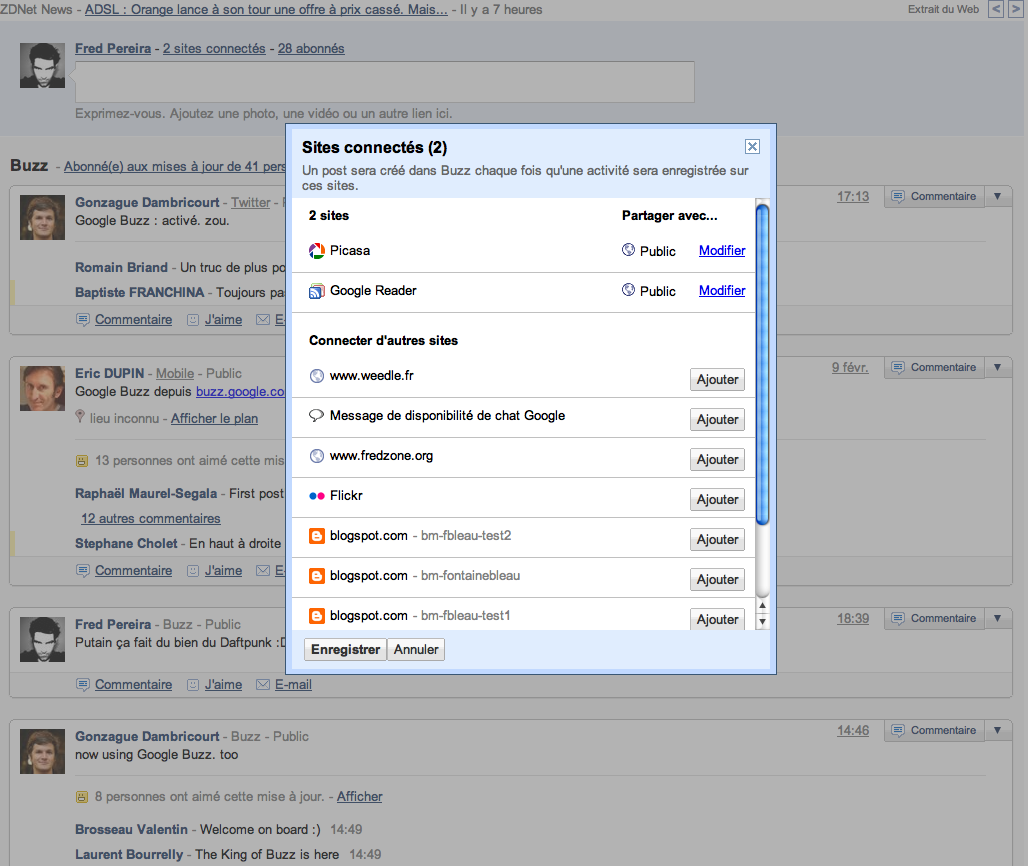Open the ZDNet ADSL Orange headline link
The image size is (1028, 866).
click(x=266, y=9)
